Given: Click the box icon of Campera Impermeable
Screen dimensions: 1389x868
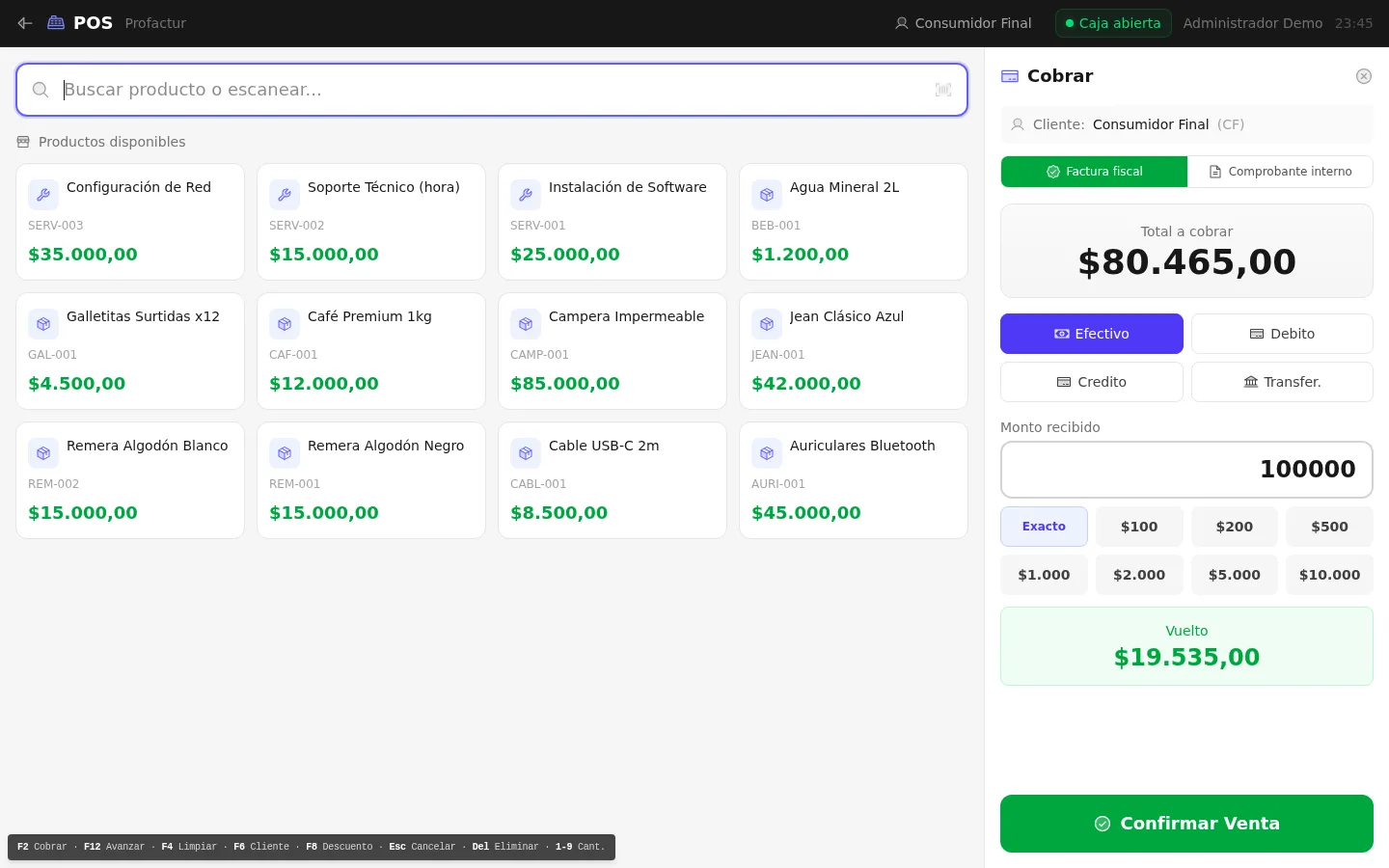Looking at the screenshot, I should [526, 324].
